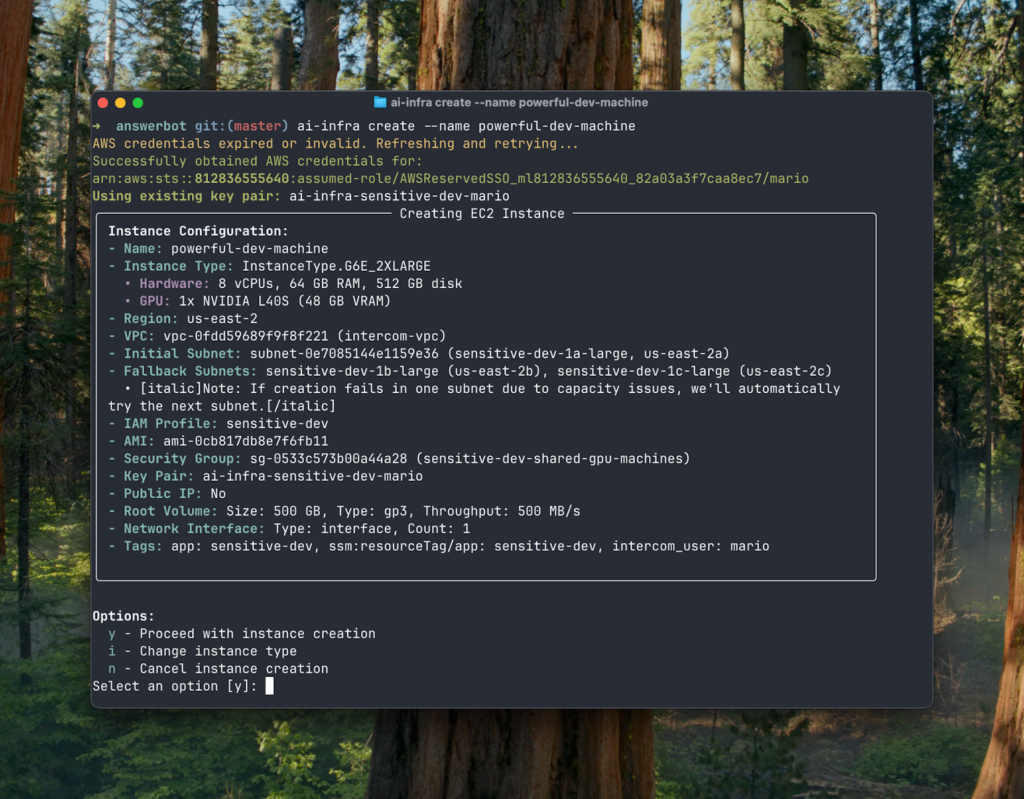Click Root Volume 'Size: 500 GB, Type: gp3'
The height and width of the screenshot is (799, 1024).
[317, 512]
